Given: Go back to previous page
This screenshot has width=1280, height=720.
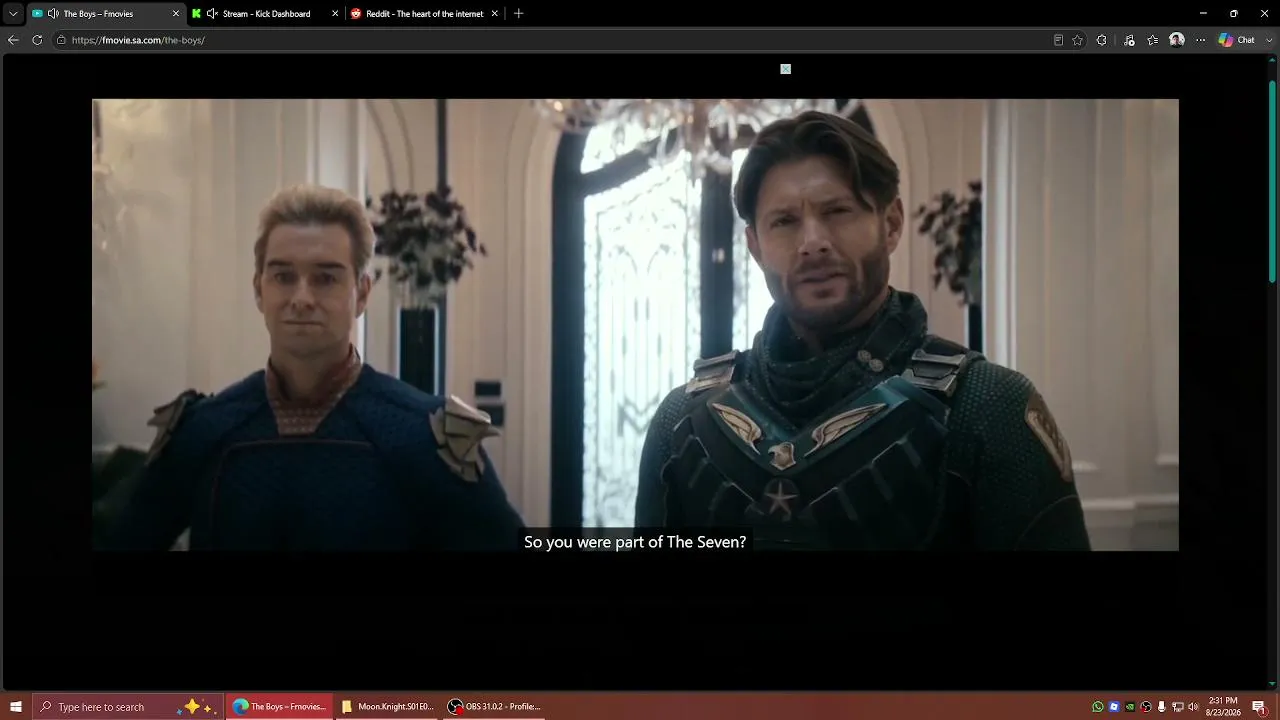Looking at the screenshot, I should pyautogui.click(x=13, y=40).
